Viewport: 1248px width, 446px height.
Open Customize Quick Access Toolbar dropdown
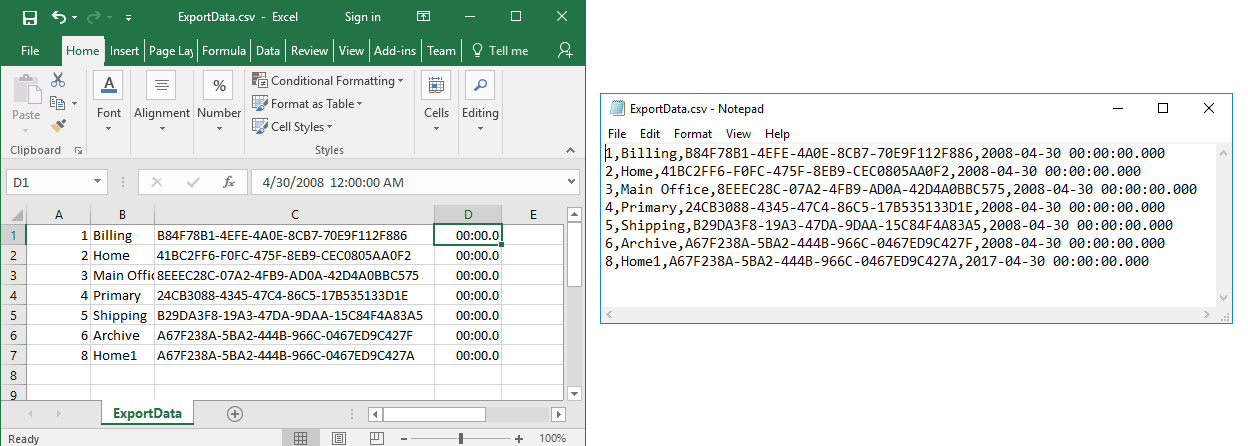pyautogui.click(x=130, y=18)
